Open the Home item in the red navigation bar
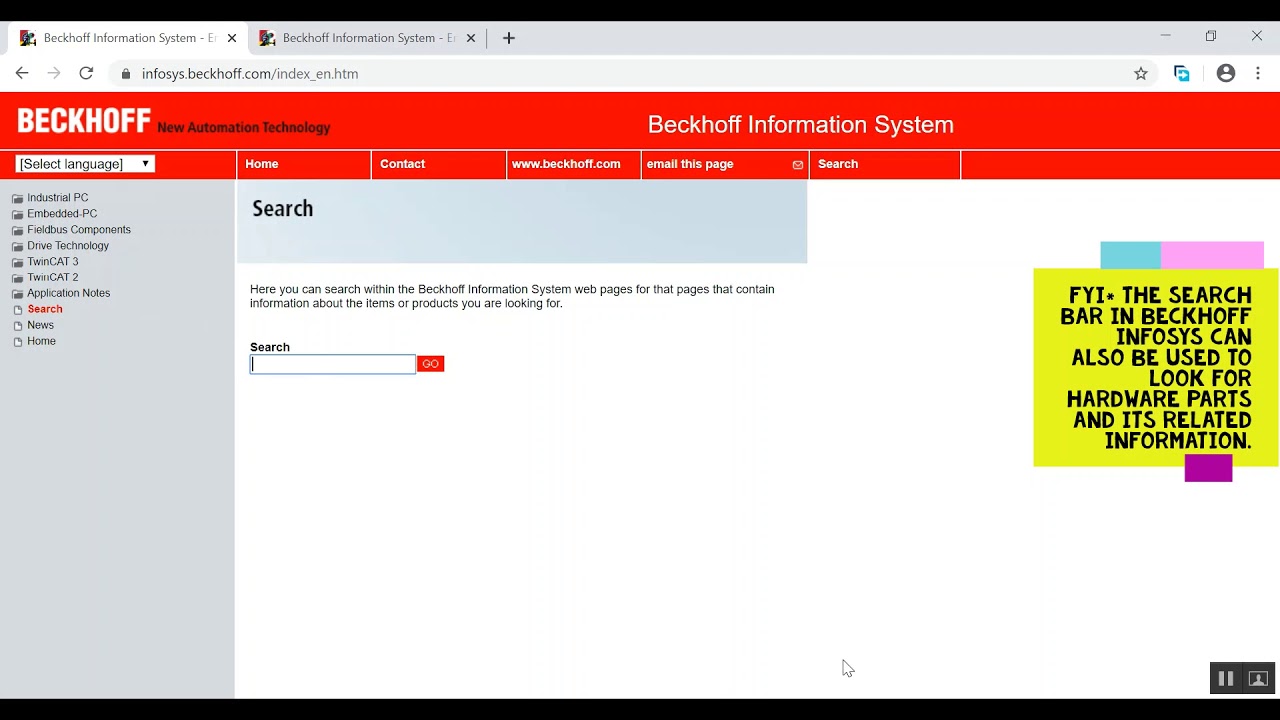 tap(262, 164)
